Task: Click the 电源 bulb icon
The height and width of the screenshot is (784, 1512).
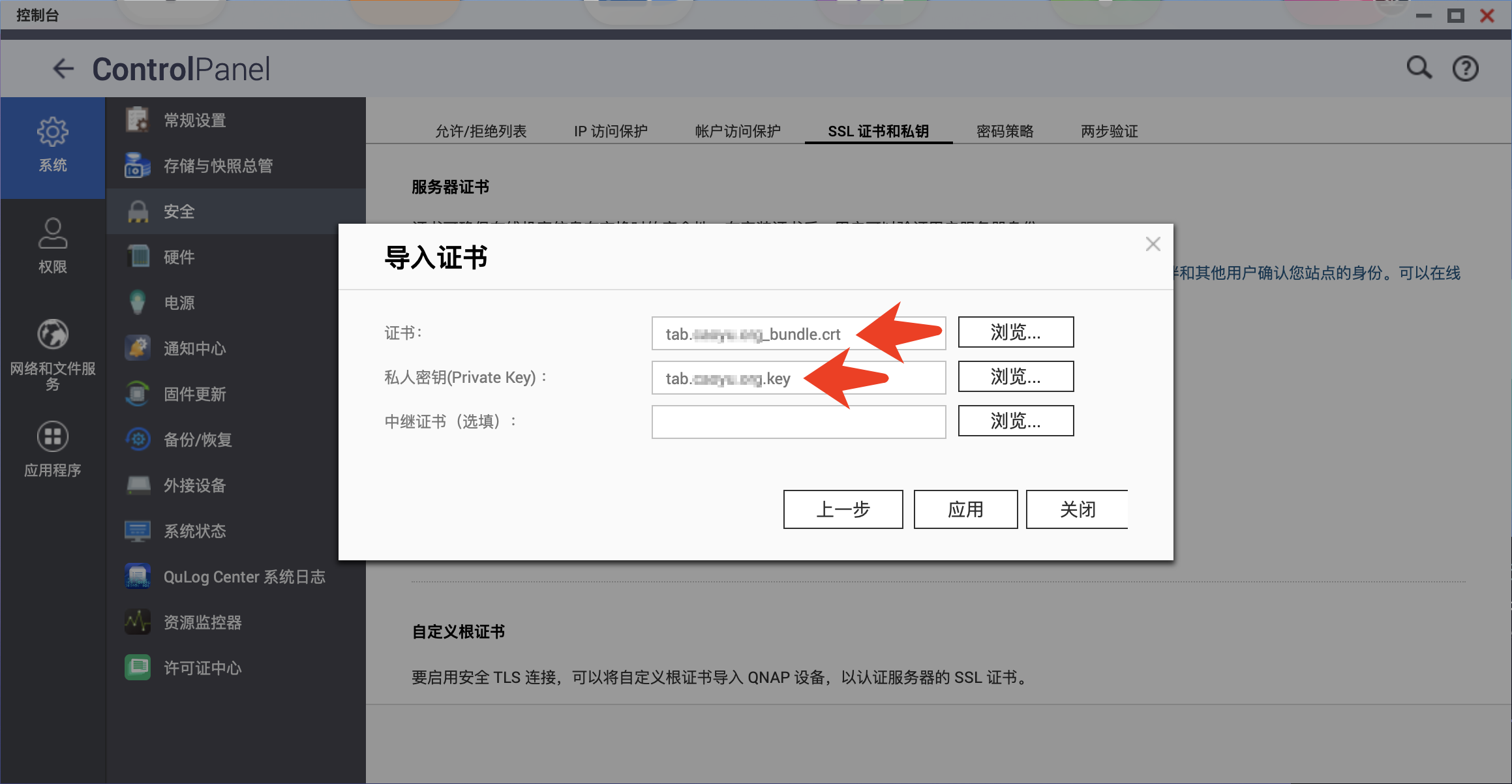Action: (x=138, y=303)
